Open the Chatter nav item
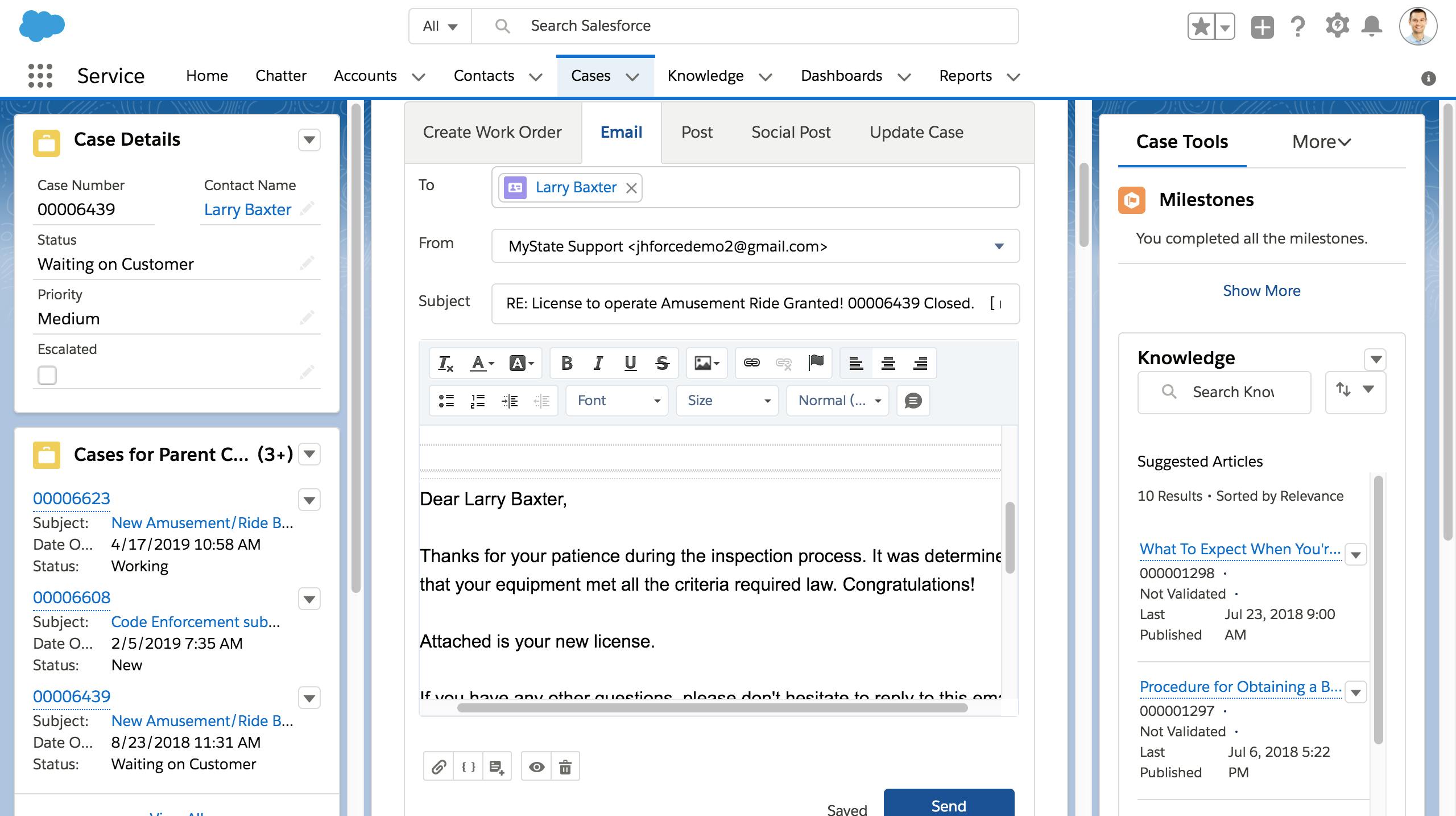 281,76
